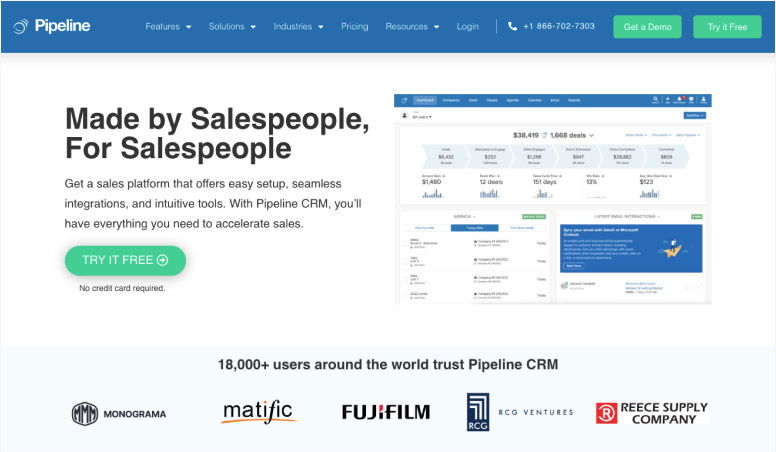
Task: Click the RCG building logo mark
Action: 478,412
